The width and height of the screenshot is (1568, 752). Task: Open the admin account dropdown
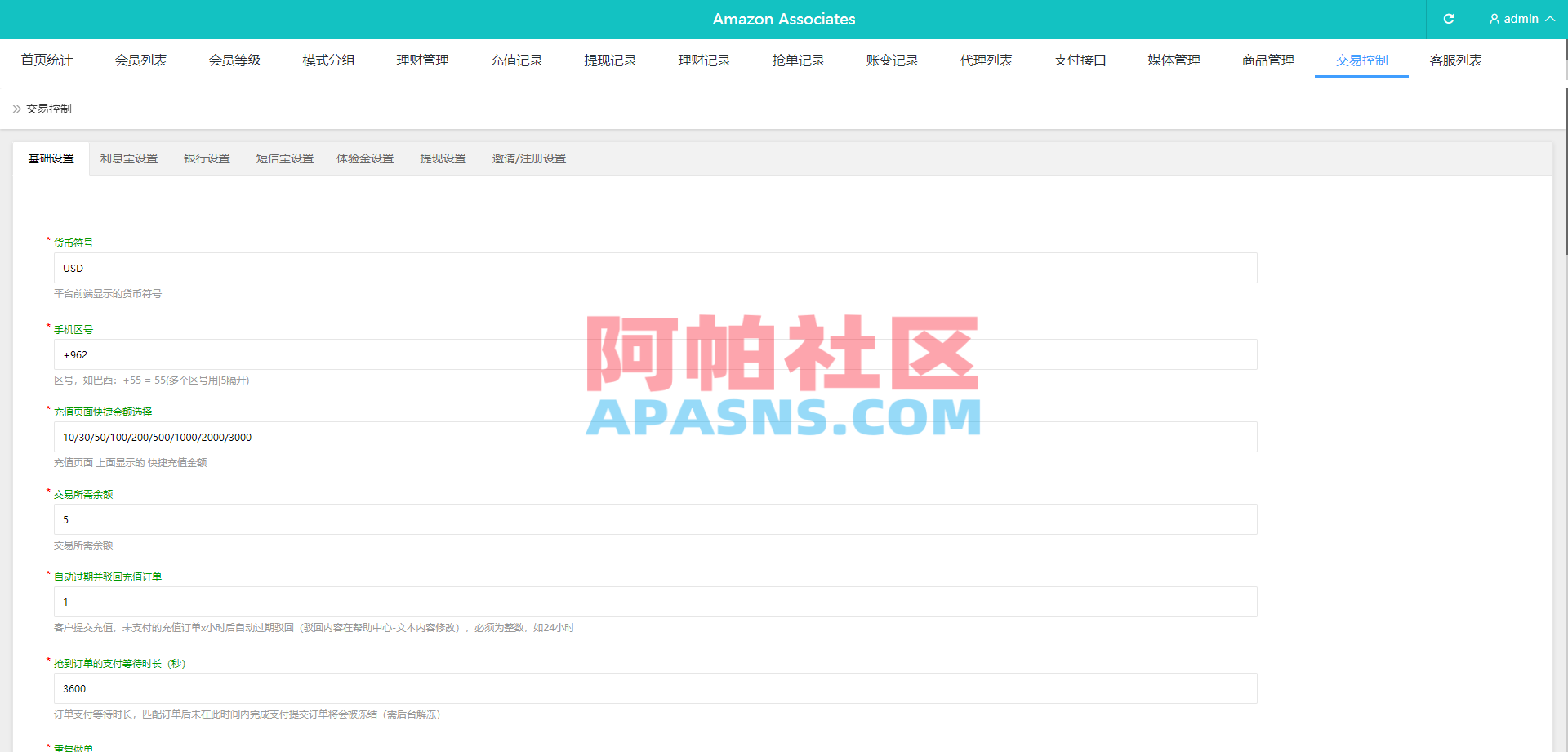tap(1519, 19)
